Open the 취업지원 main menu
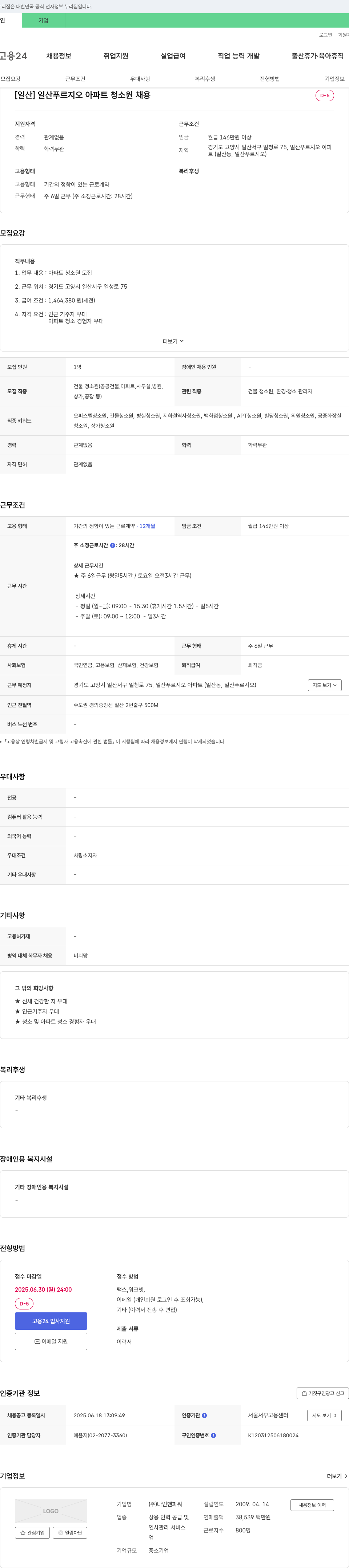This screenshot has width=349, height=1568. 116,56
